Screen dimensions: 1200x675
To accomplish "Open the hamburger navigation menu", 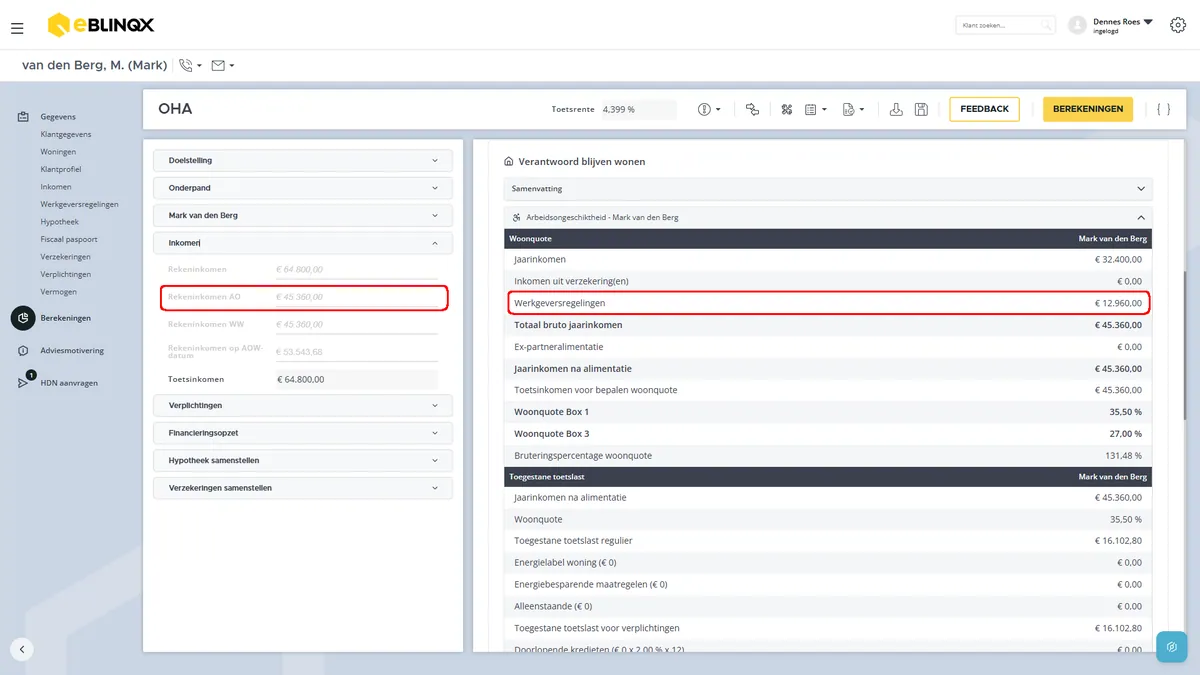I will [17, 28].
